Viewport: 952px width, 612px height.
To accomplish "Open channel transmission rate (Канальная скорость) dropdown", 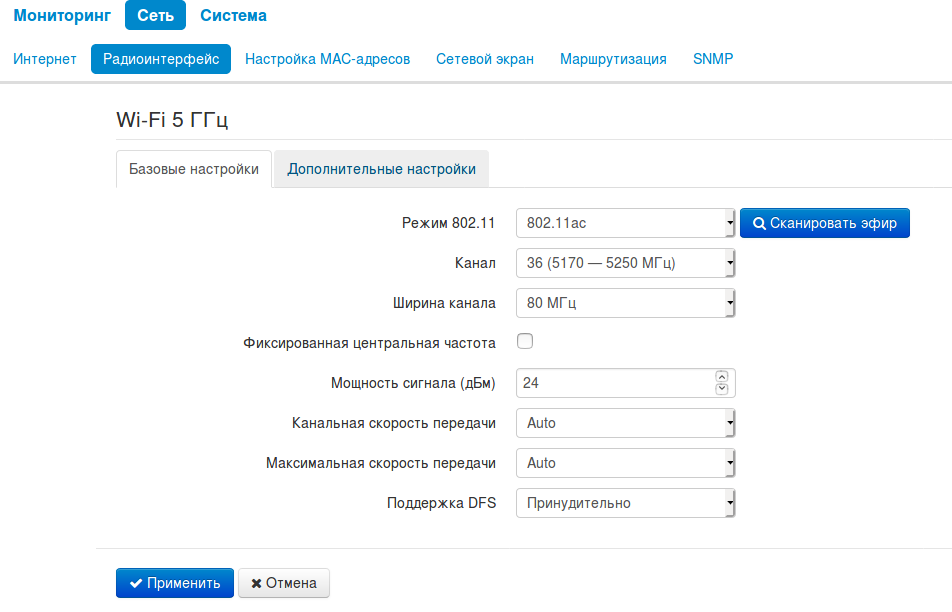I will (x=625, y=423).
